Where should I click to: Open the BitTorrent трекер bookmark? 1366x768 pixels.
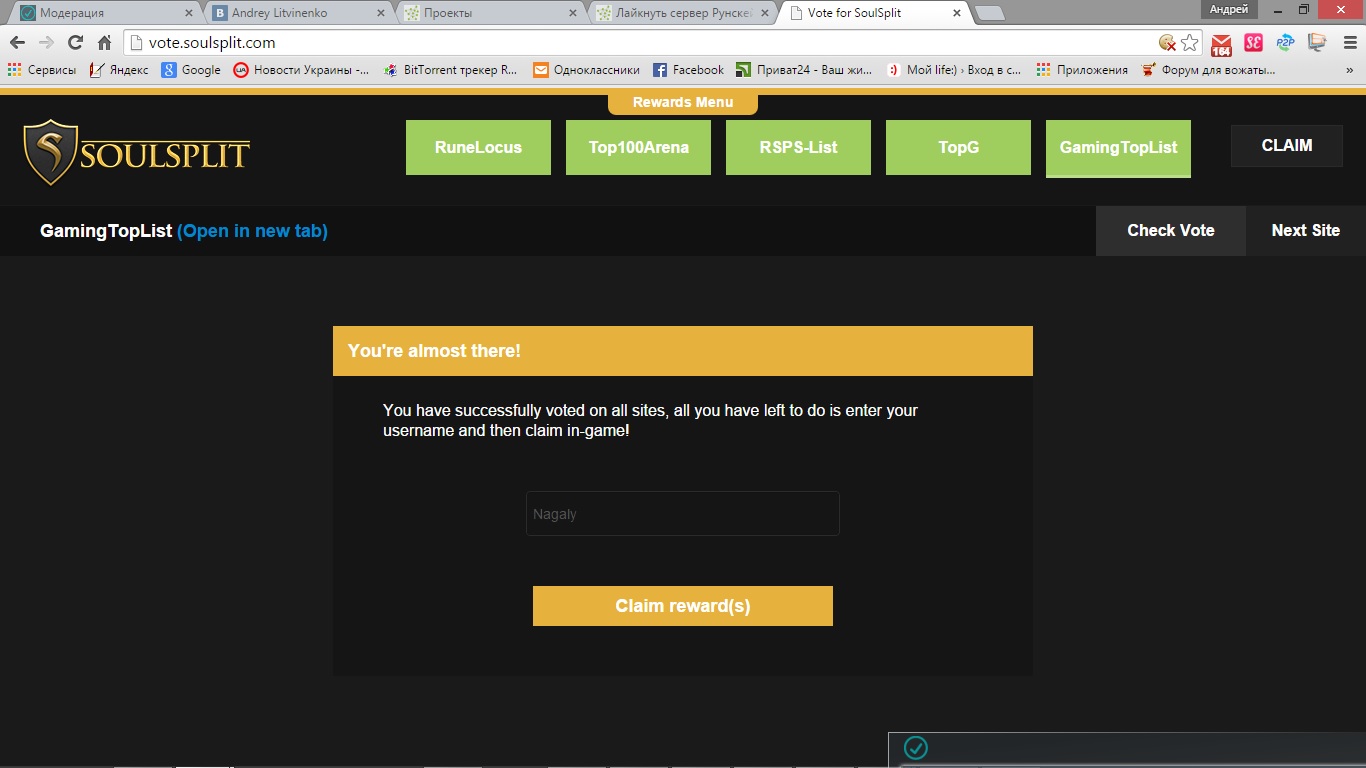450,70
